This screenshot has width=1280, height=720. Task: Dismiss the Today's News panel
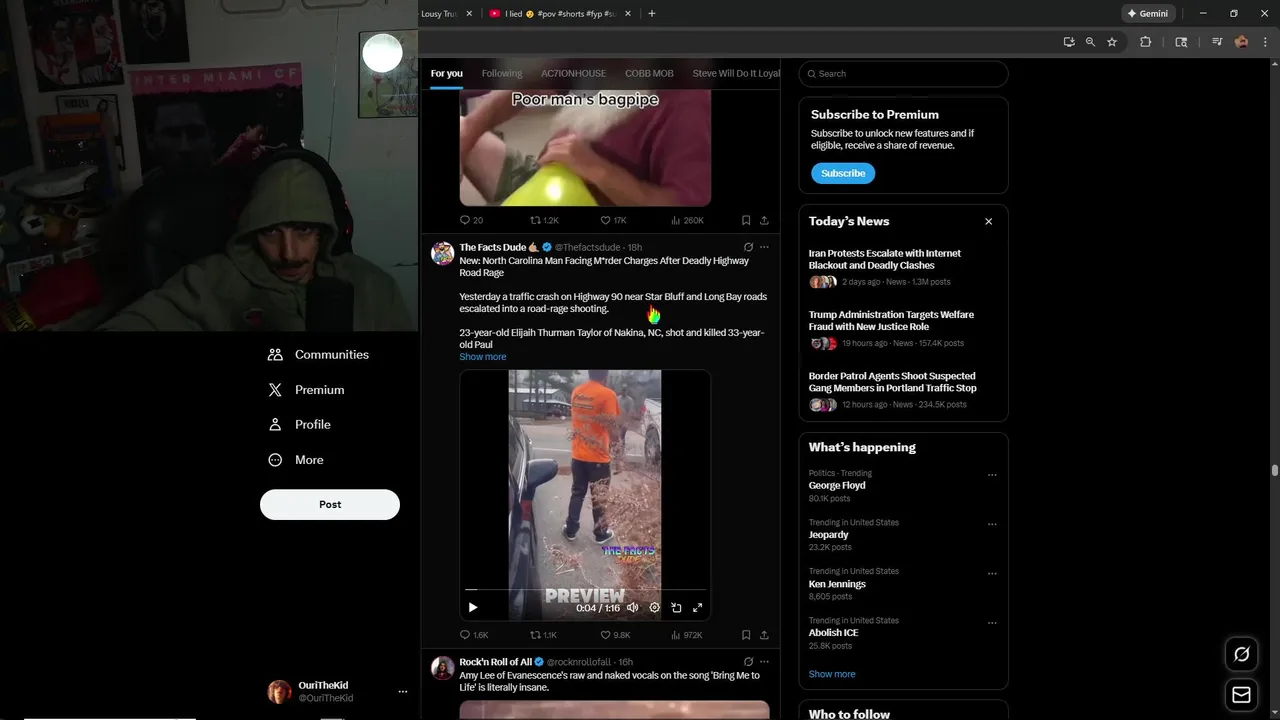pyautogui.click(x=989, y=221)
